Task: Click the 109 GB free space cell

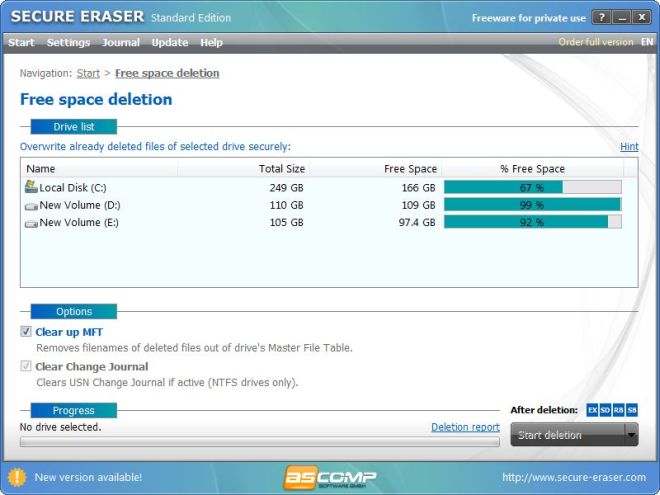Action: tap(418, 205)
